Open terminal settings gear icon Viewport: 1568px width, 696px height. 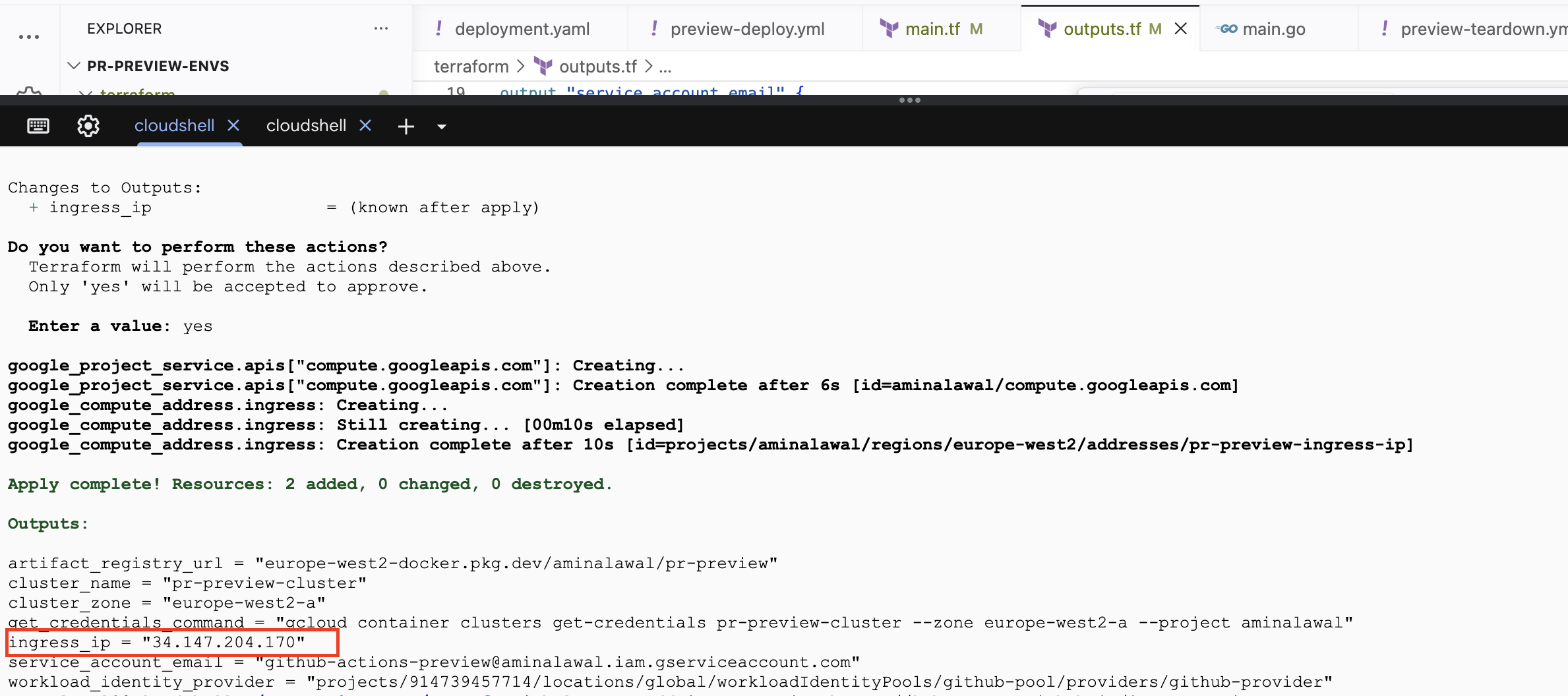(x=88, y=126)
